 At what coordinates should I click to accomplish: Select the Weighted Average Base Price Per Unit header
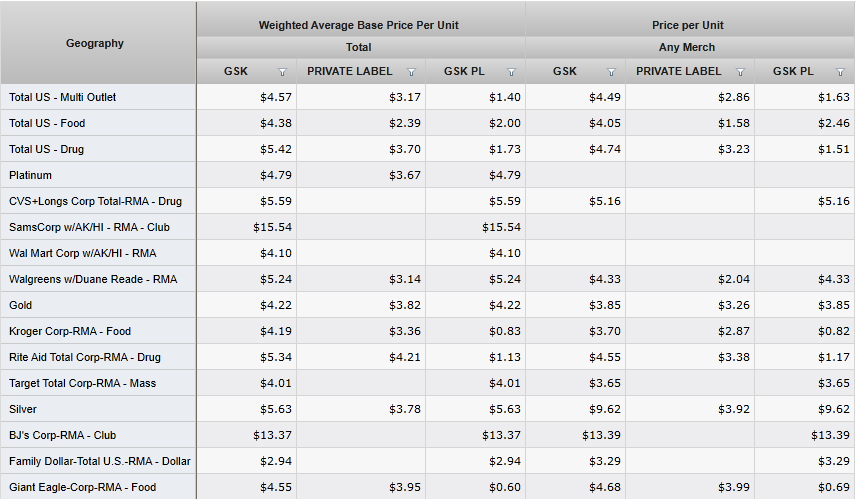coord(359,25)
